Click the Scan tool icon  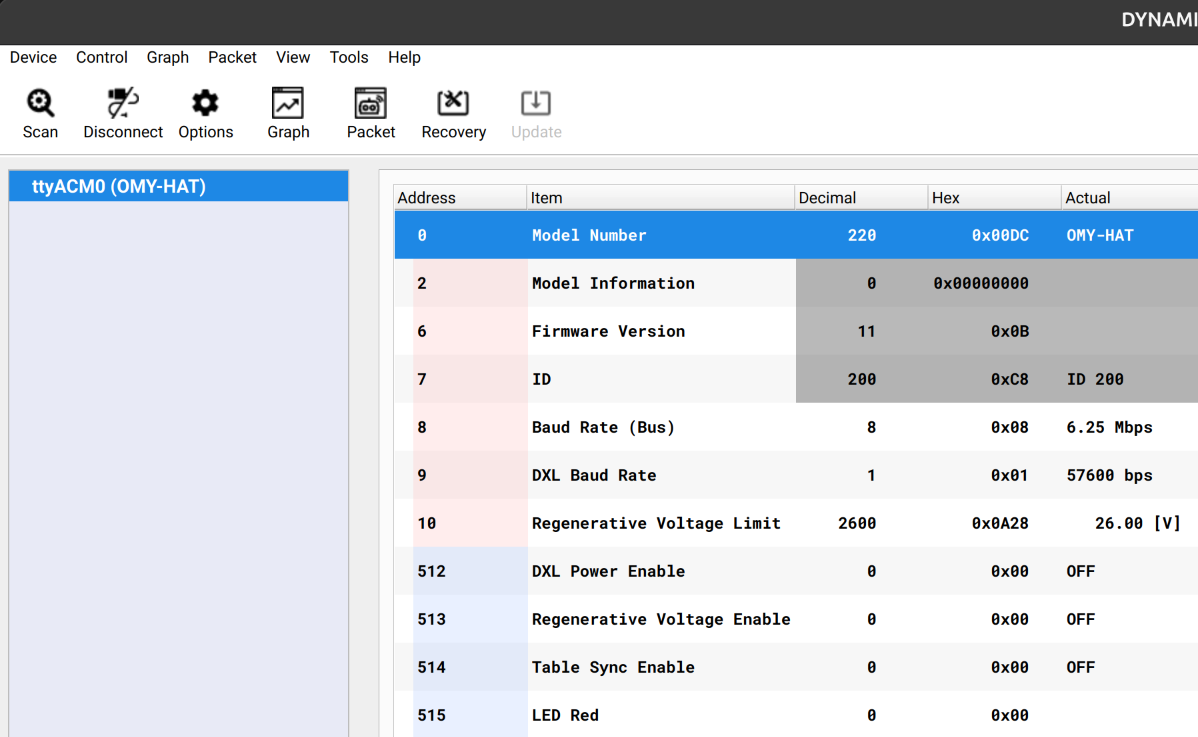point(40,112)
